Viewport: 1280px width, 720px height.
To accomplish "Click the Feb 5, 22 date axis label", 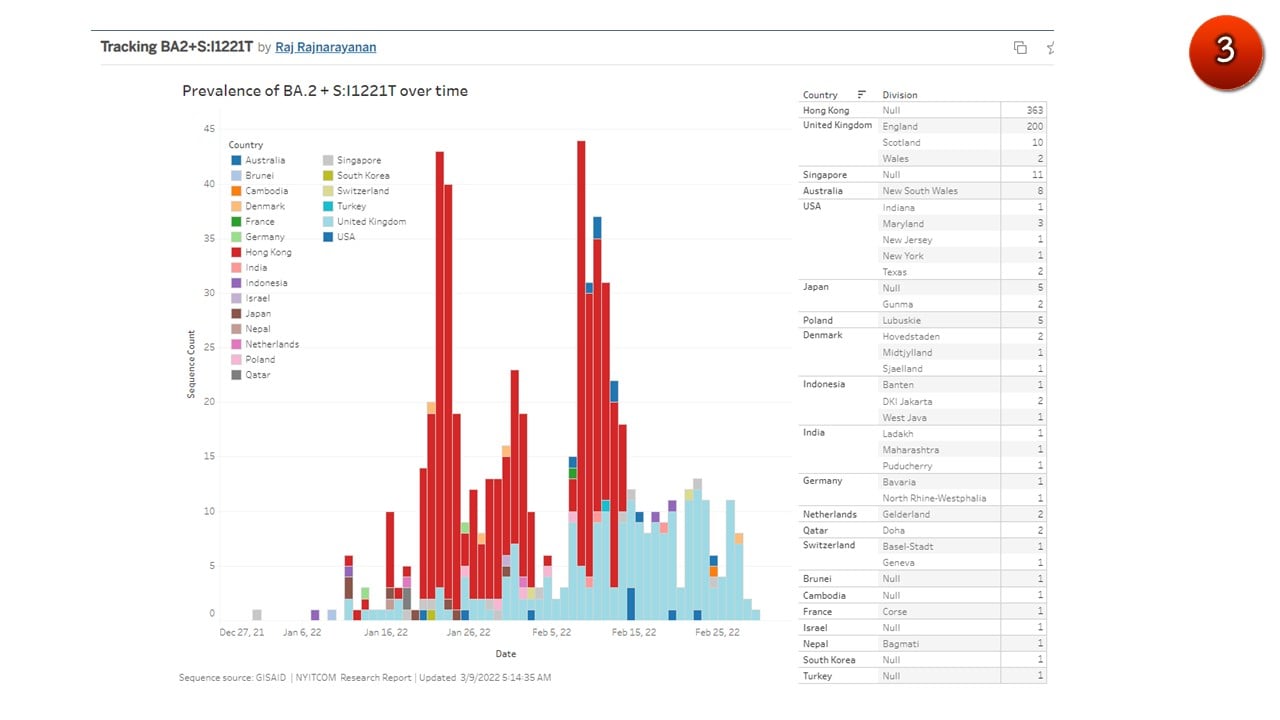I will click(x=551, y=632).
